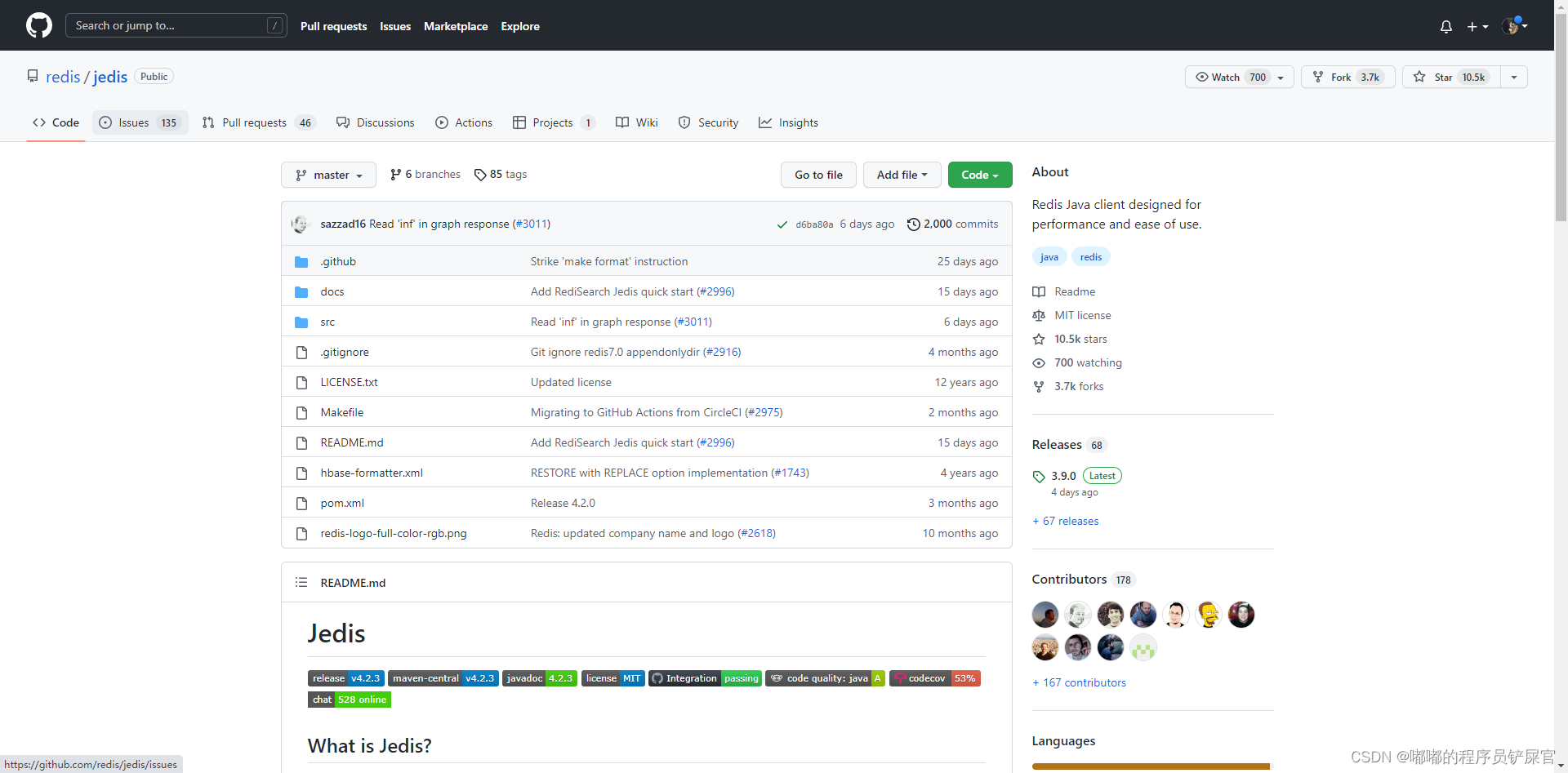This screenshot has height=773, width=1568.
Task: Switch to the Pull requests tab
Action: click(x=259, y=122)
